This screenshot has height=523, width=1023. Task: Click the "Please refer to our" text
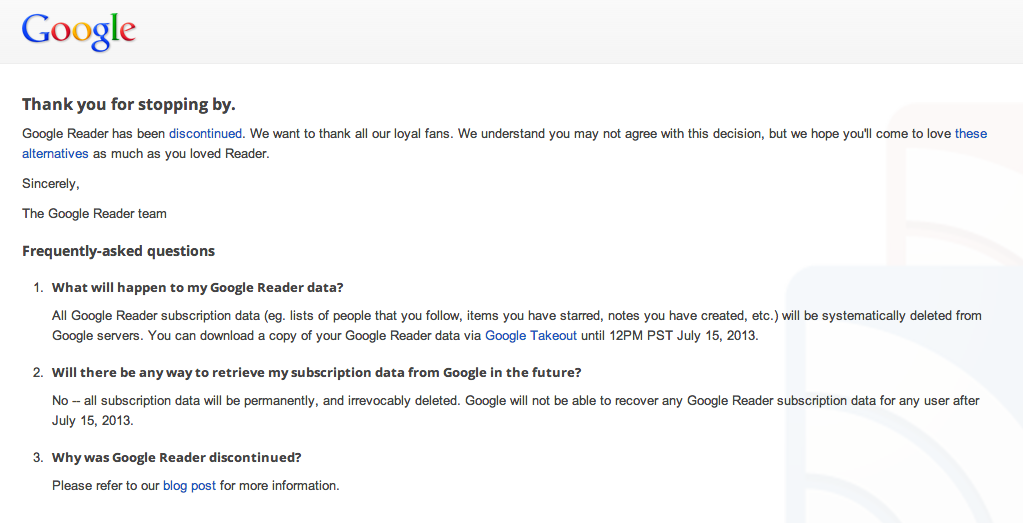pos(105,486)
